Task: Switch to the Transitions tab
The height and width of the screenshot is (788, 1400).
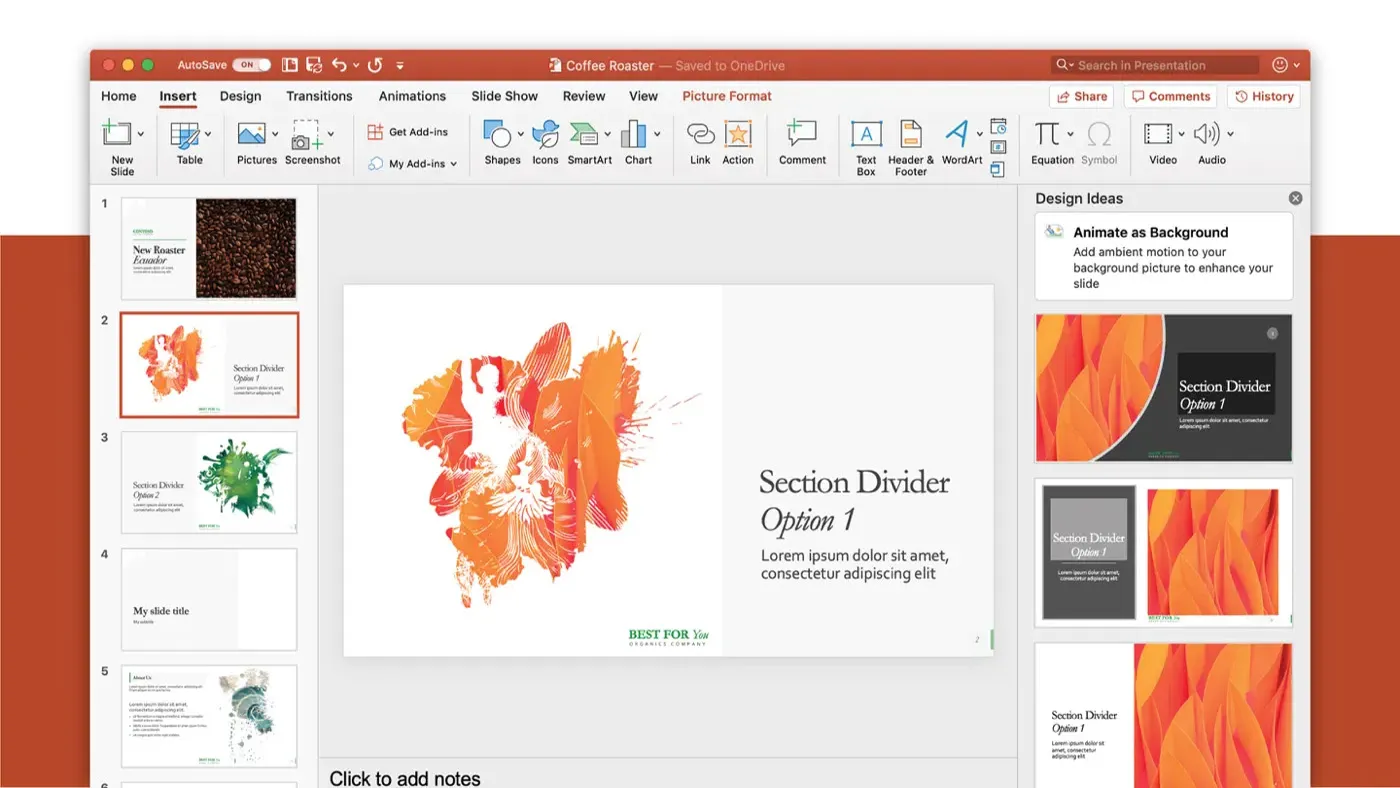Action: 319,96
